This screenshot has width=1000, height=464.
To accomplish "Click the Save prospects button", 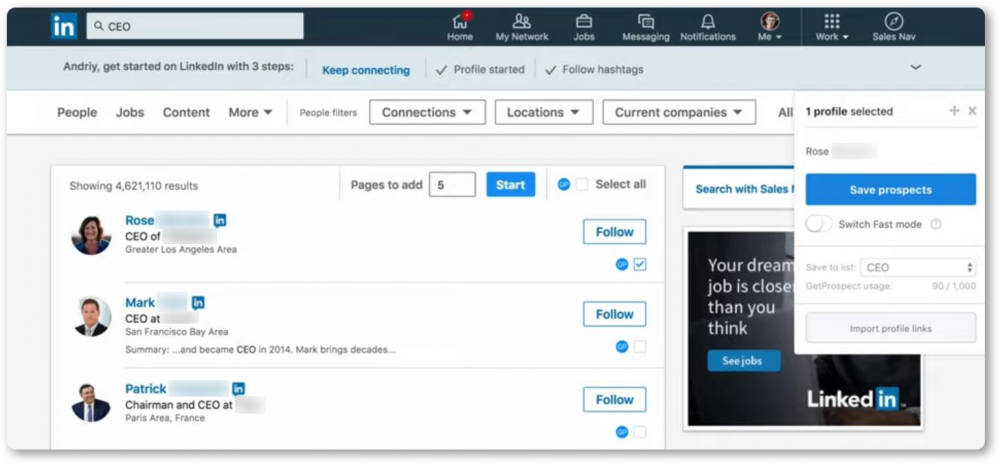I will point(890,190).
